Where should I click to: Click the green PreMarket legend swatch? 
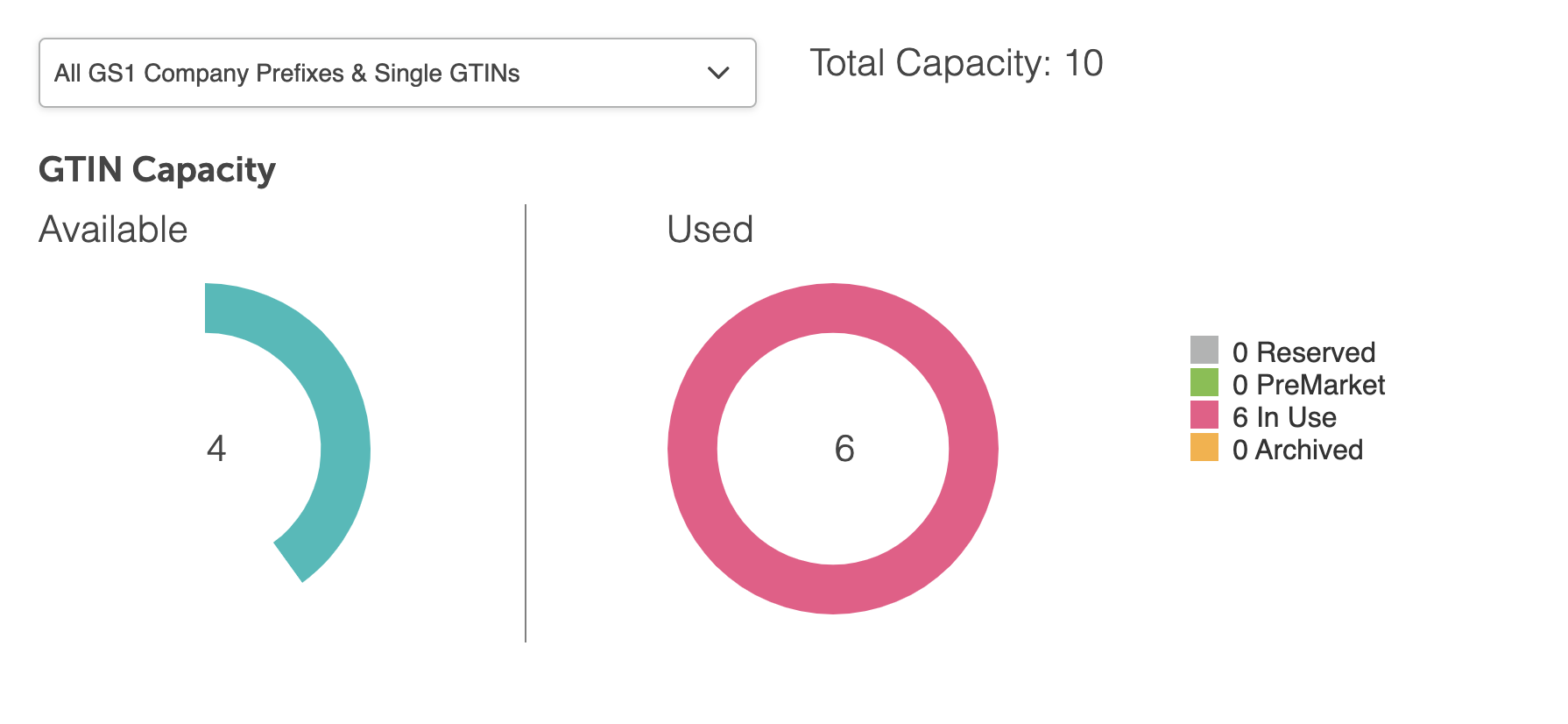[x=1205, y=383]
